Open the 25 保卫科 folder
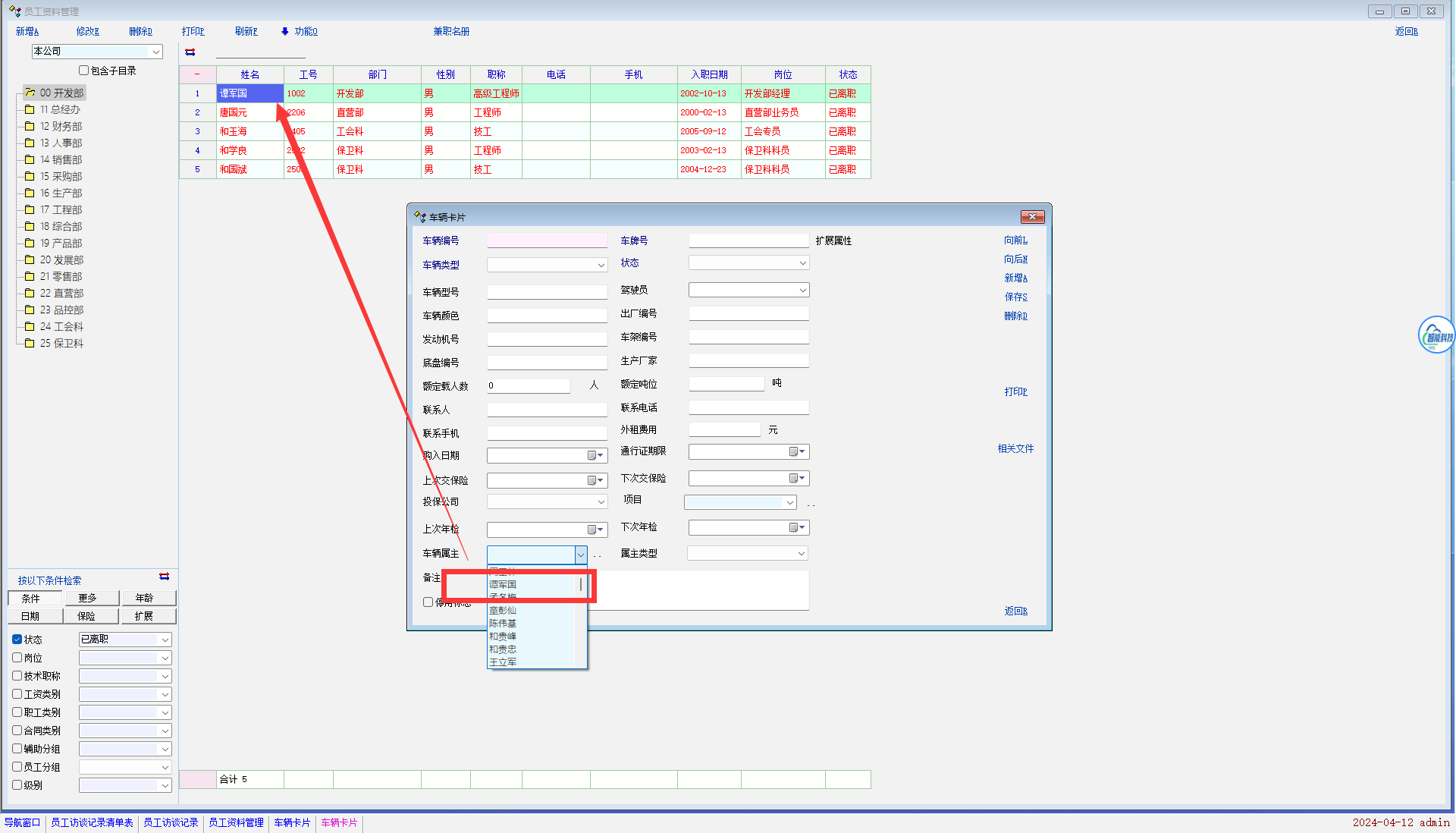Viewport: 1456px width, 833px height. click(x=61, y=344)
